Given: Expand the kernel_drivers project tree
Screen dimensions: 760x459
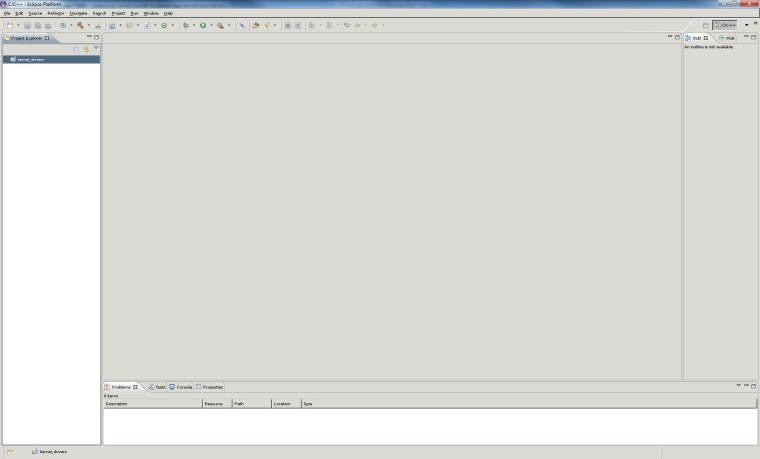Looking at the screenshot, I should tap(6, 59).
